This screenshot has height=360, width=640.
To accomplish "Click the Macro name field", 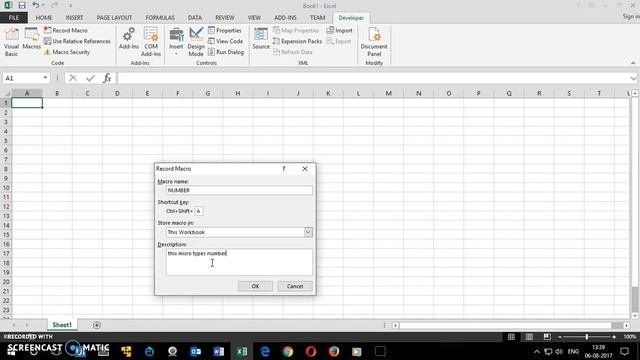I will pos(239,190).
